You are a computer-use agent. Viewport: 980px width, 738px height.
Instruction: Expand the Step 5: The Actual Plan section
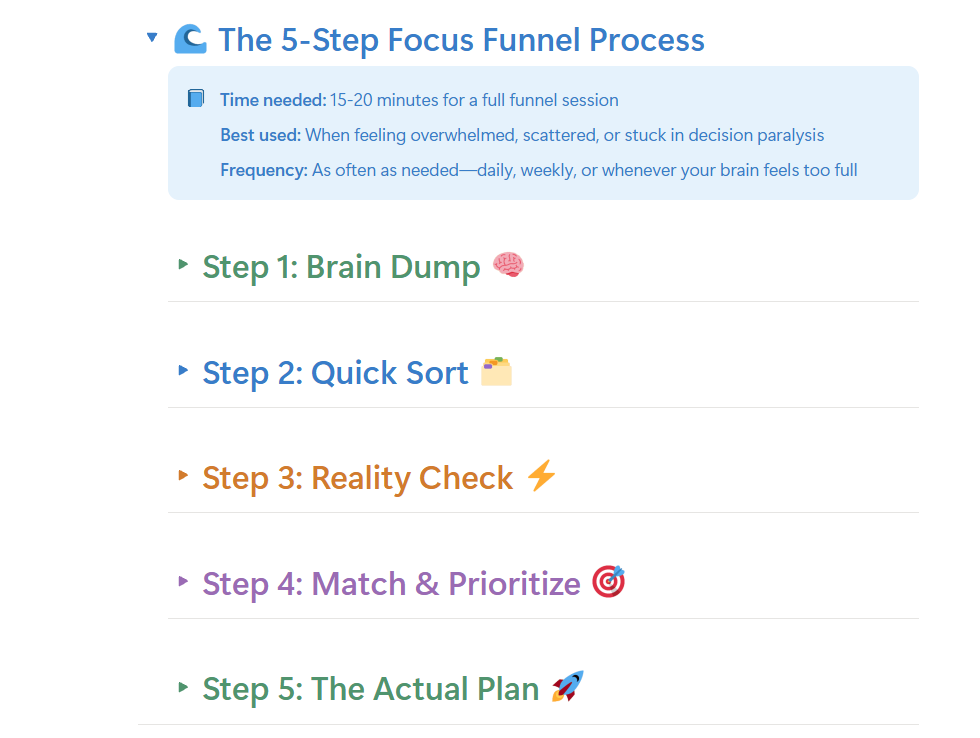click(184, 688)
